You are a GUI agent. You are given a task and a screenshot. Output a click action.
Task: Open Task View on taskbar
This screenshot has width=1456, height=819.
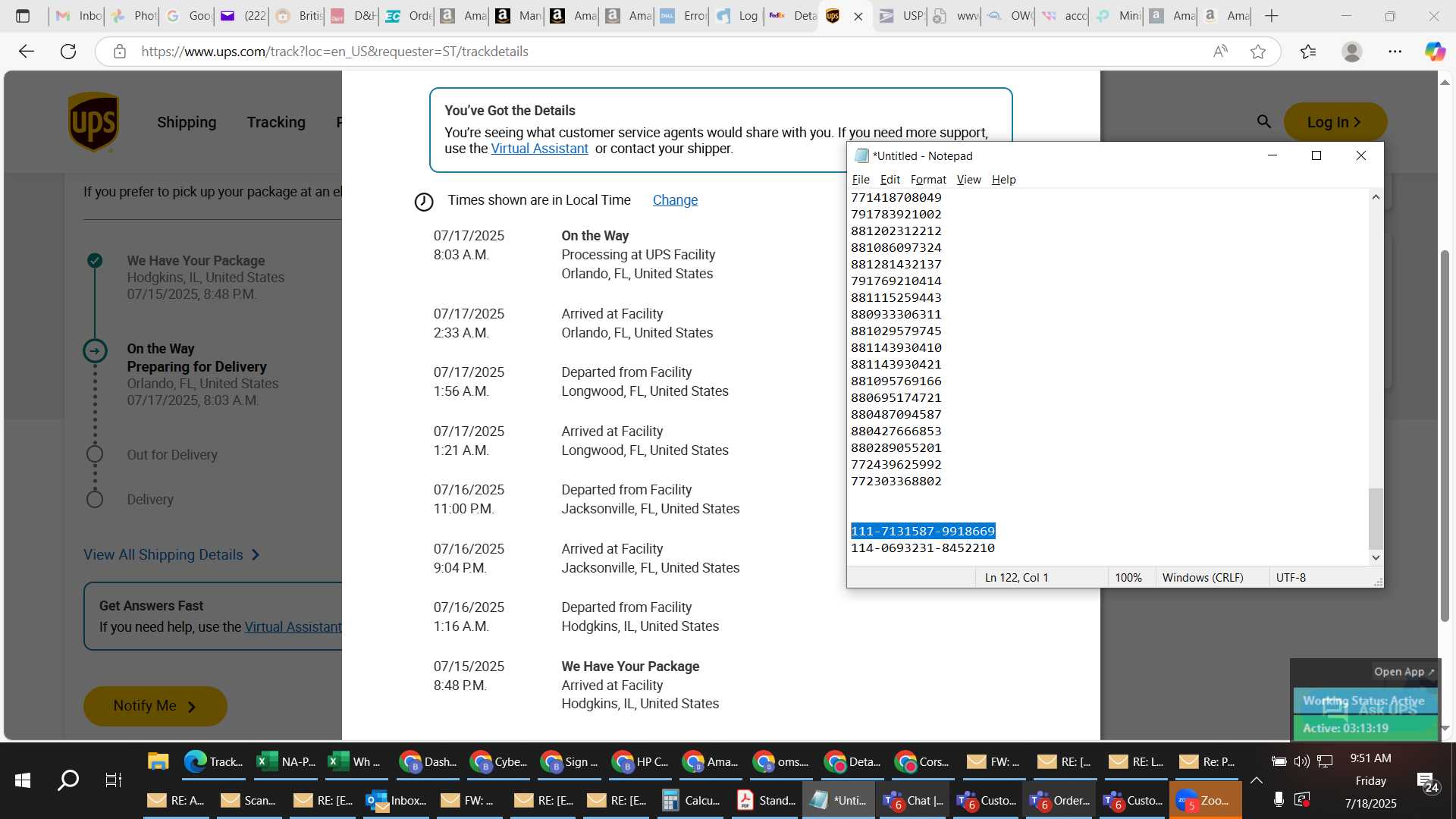click(x=113, y=780)
